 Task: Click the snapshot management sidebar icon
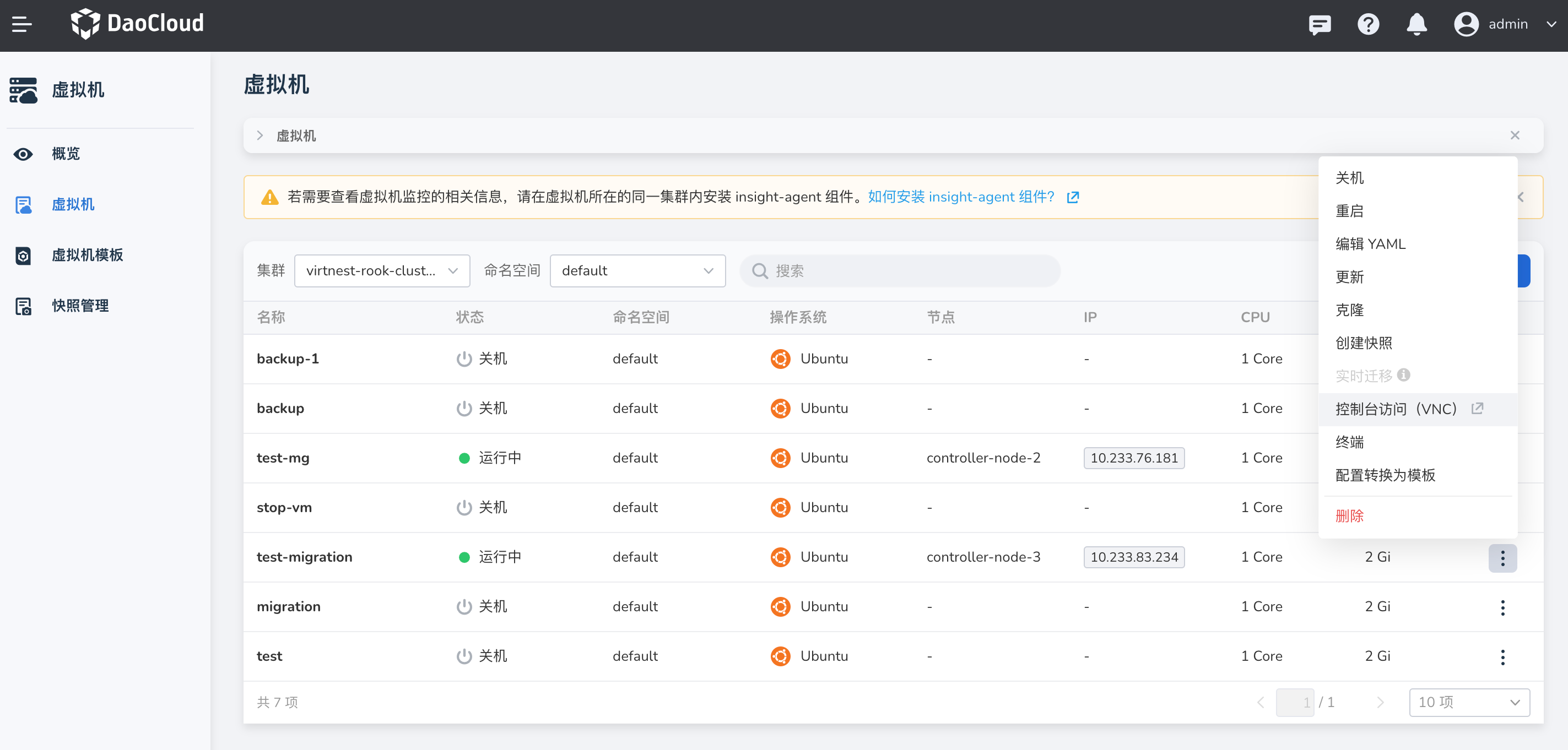[23, 306]
